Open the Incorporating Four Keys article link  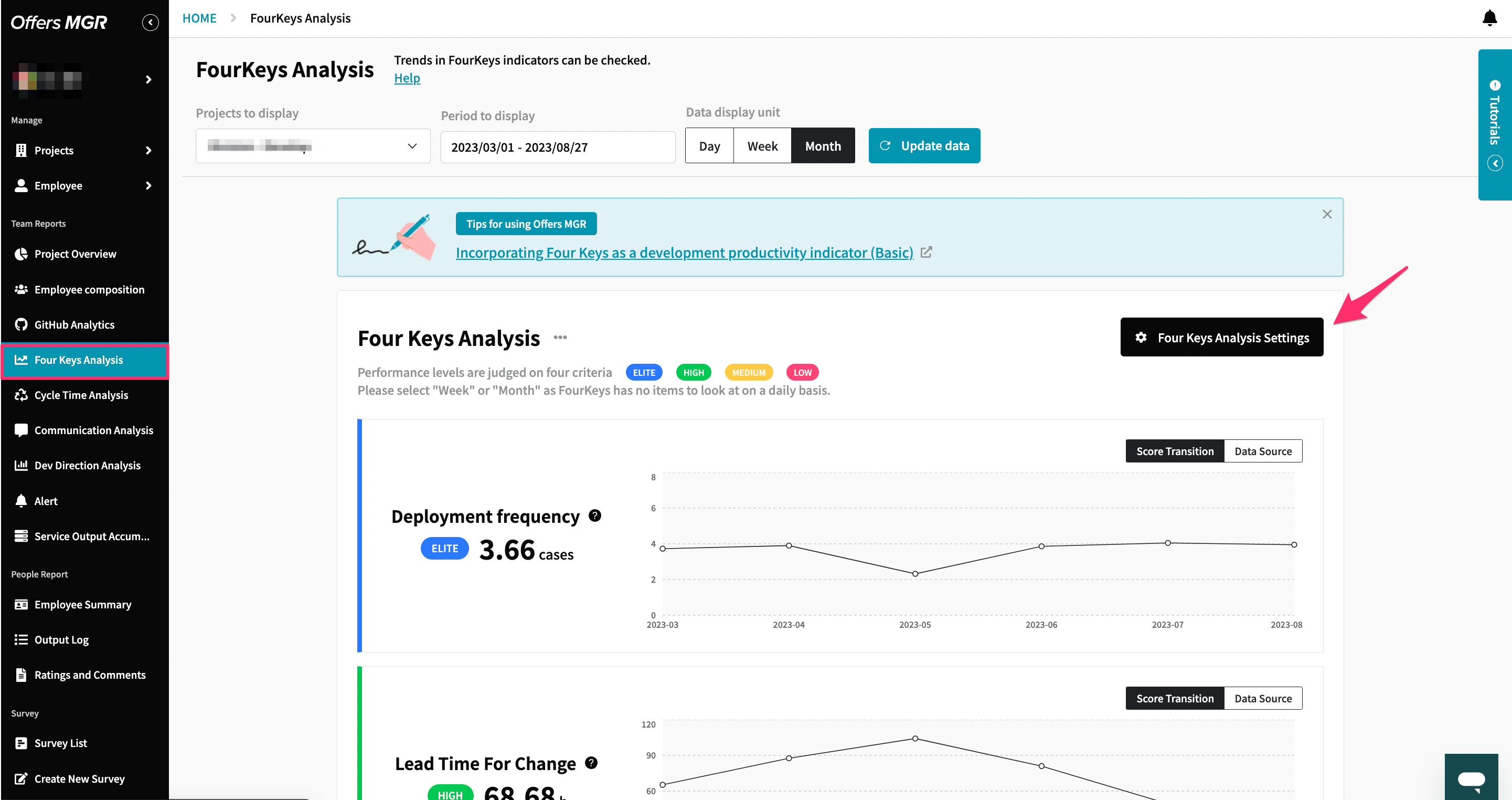coord(685,252)
